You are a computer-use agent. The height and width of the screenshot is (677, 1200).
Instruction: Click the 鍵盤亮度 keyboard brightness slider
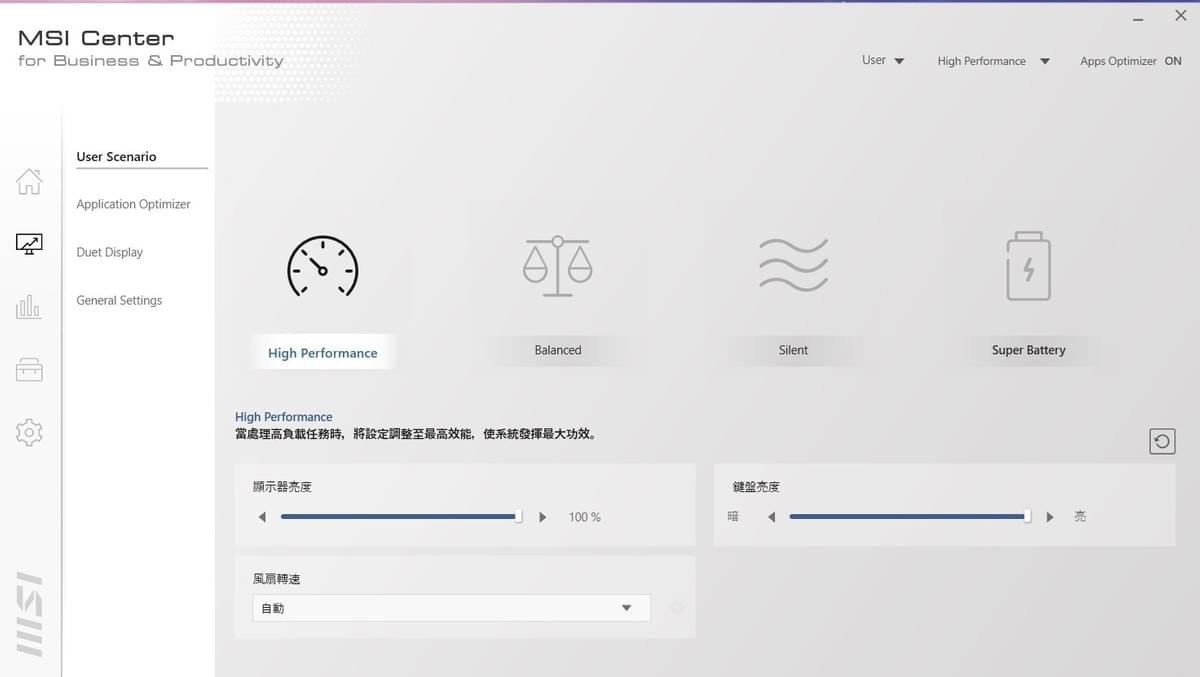click(x=910, y=517)
